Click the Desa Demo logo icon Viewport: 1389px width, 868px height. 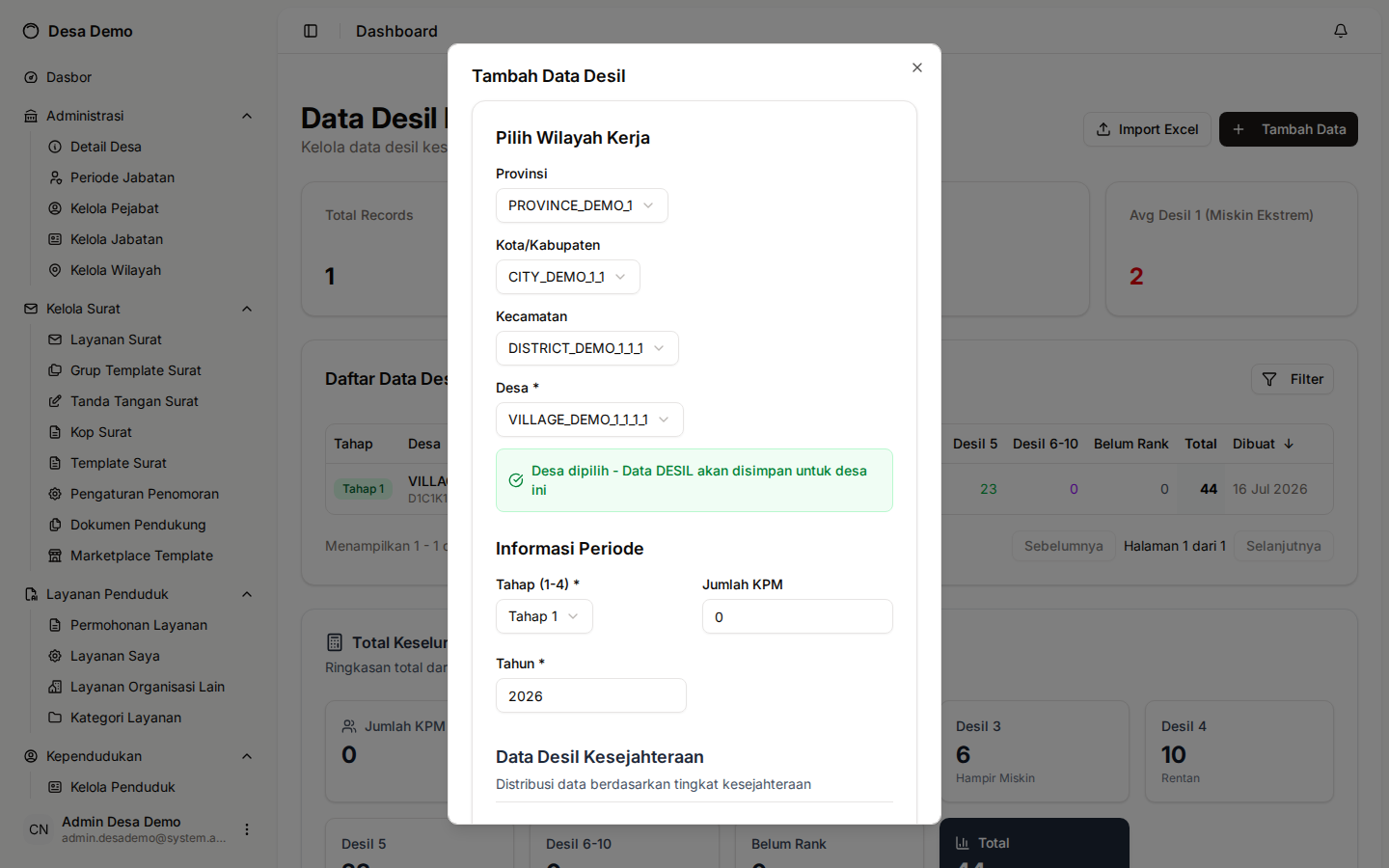coord(31,31)
